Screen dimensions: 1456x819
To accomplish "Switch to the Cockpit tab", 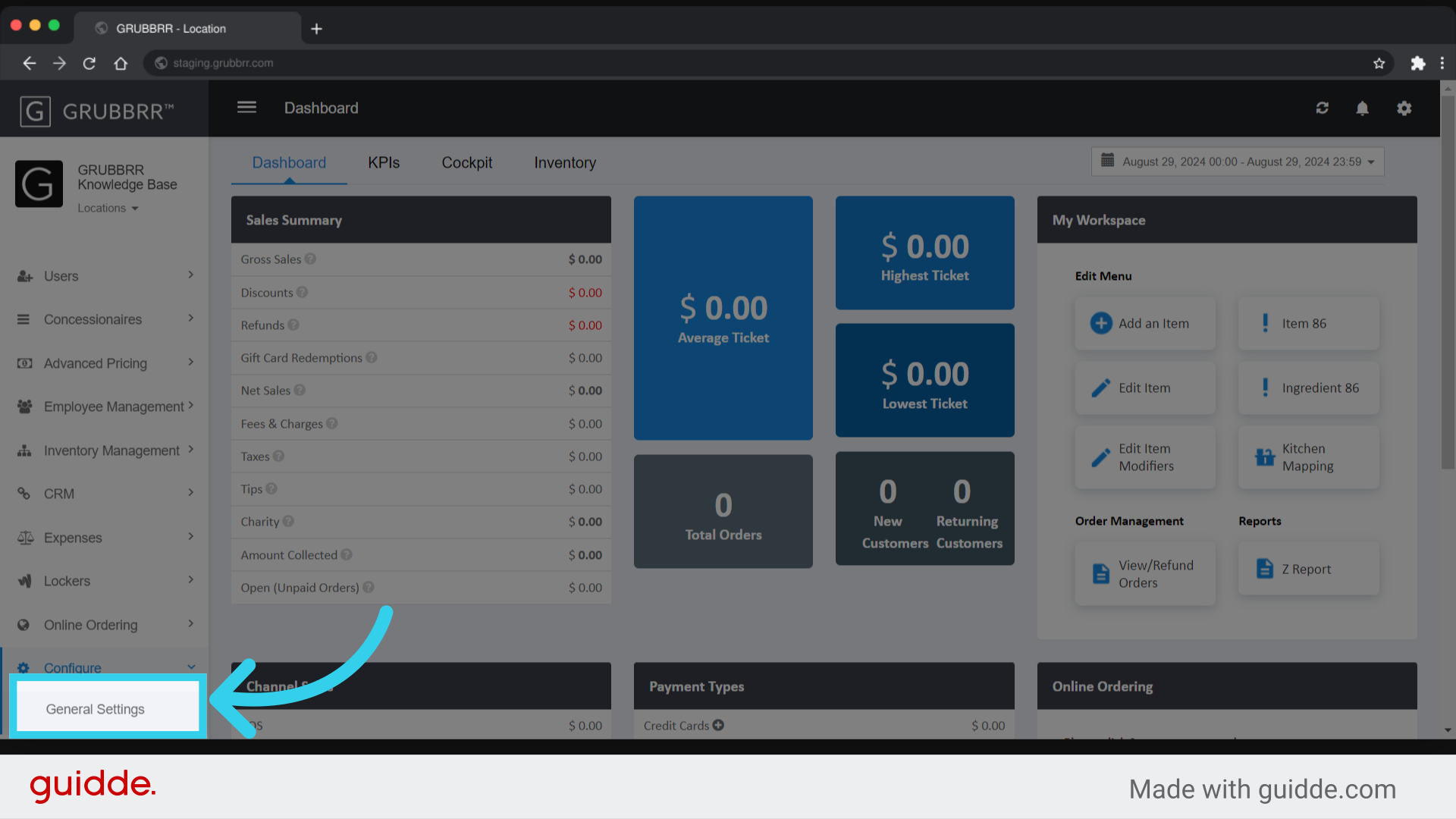I will 467,162.
